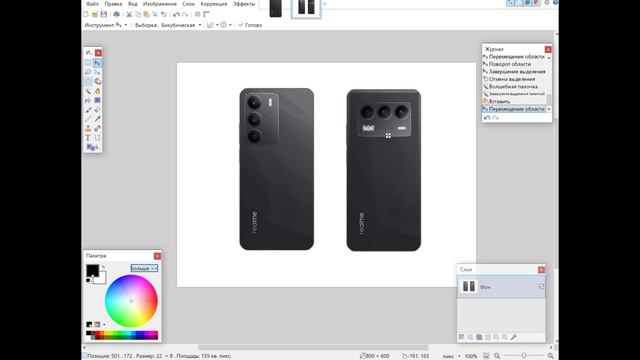The width and height of the screenshot is (640, 360).
Task: Select the Pan hand tool
Action: click(97, 91)
